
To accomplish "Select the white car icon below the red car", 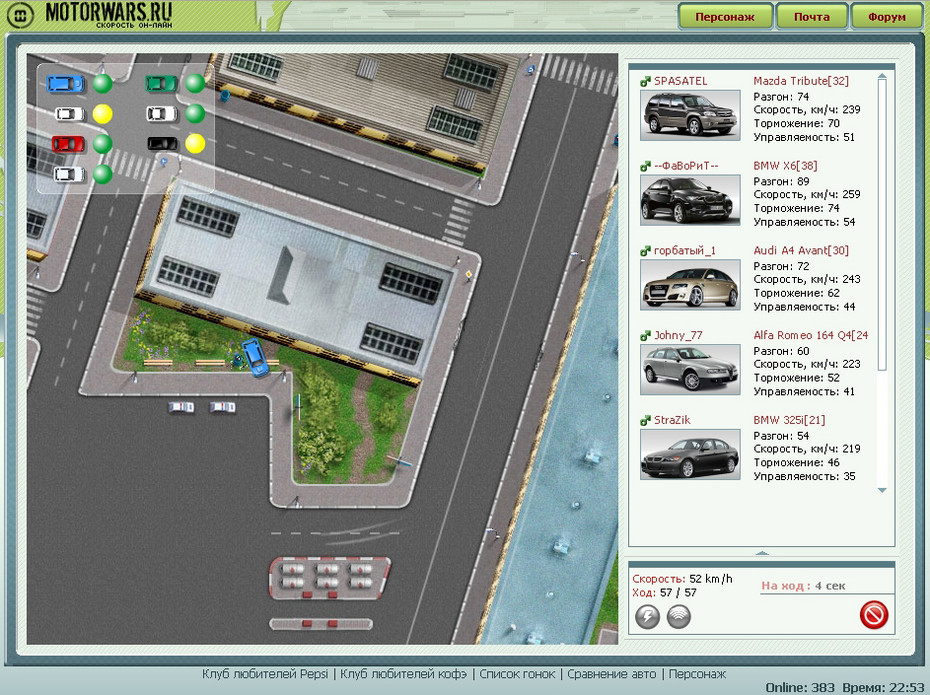I will pos(69,174).
